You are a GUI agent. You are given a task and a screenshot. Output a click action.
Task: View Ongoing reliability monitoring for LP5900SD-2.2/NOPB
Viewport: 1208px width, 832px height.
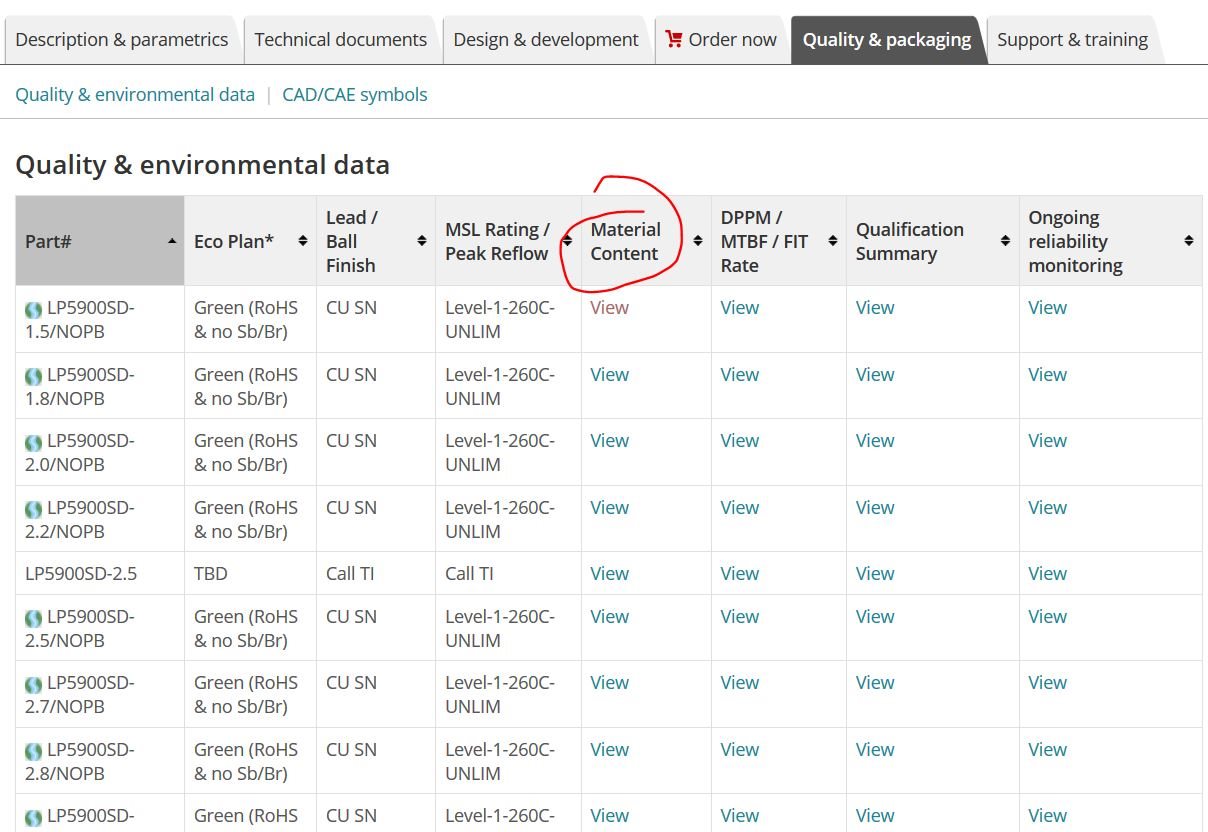point(1048,508)
